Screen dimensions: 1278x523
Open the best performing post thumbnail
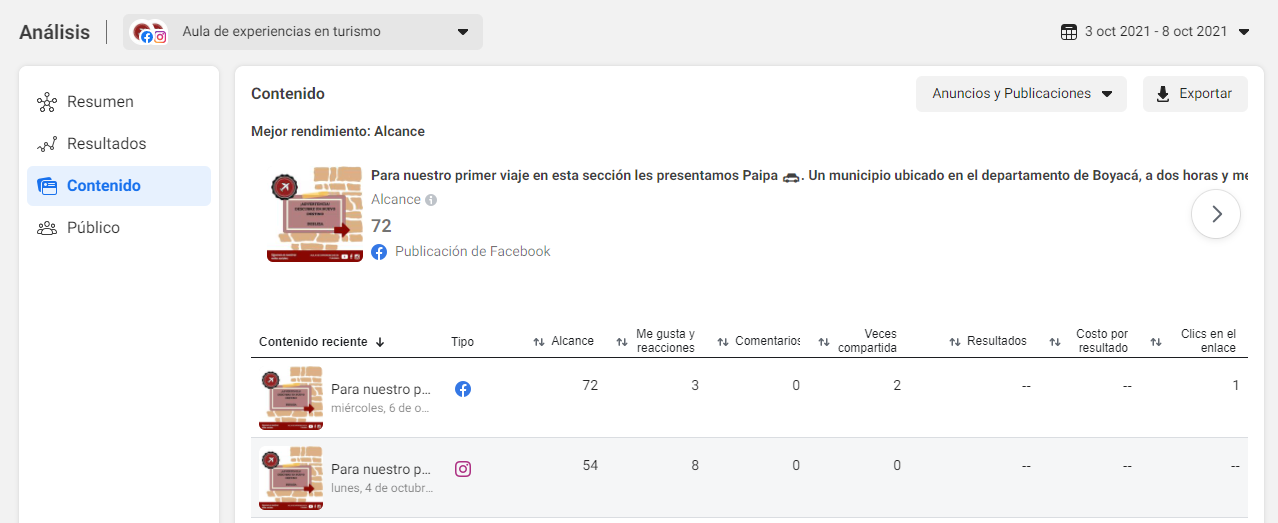coord(314,214)
